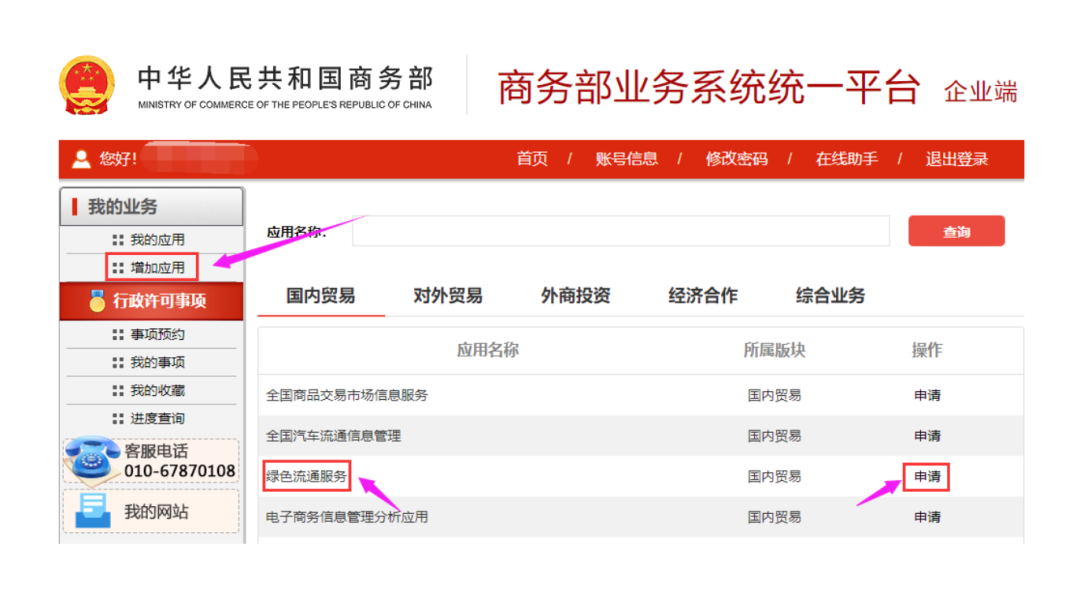The width and height of the screenshot is (1080, 595).
Task: Open 我的应用 in sidebar
Action: click(158, 240)
